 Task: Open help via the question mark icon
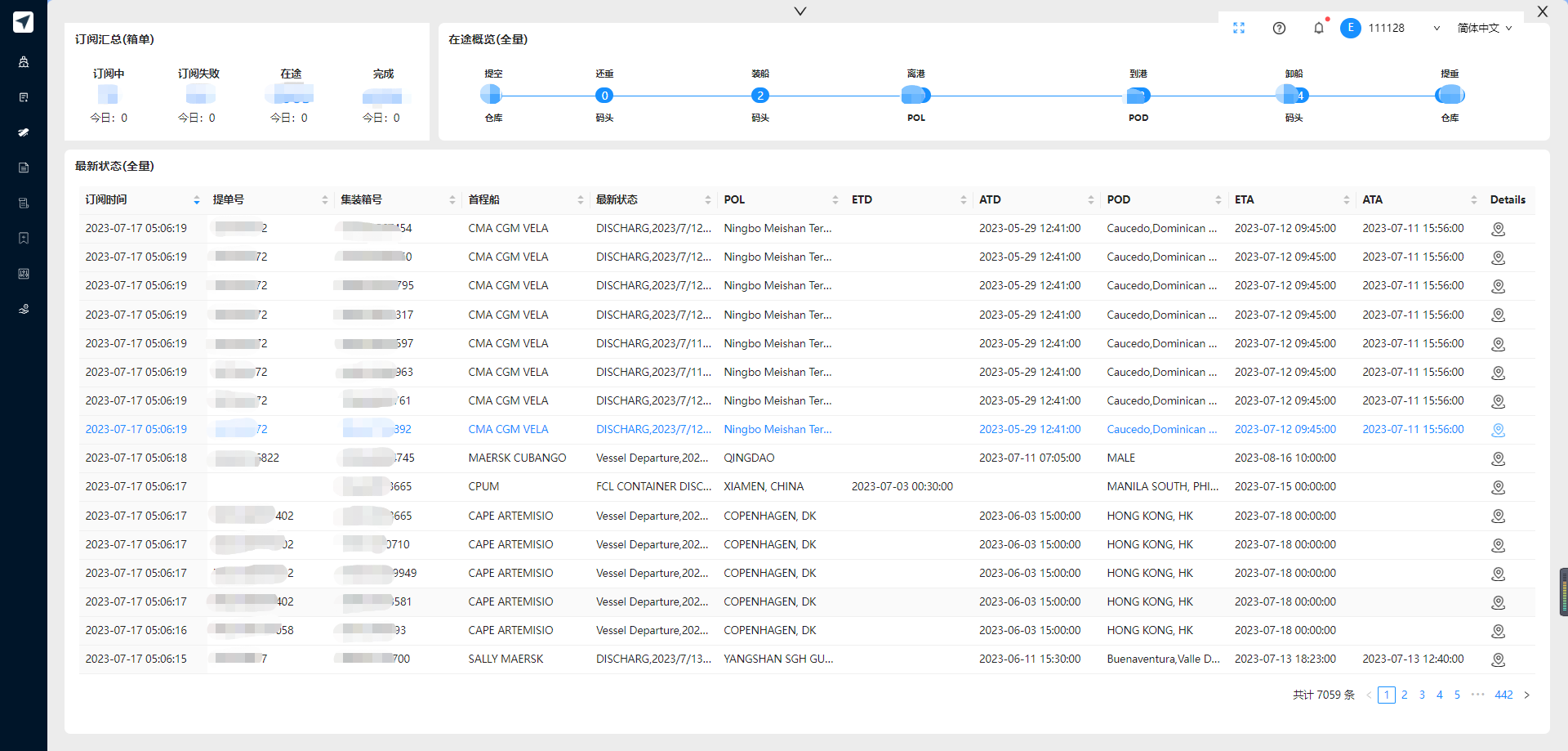click(1280, 28)
